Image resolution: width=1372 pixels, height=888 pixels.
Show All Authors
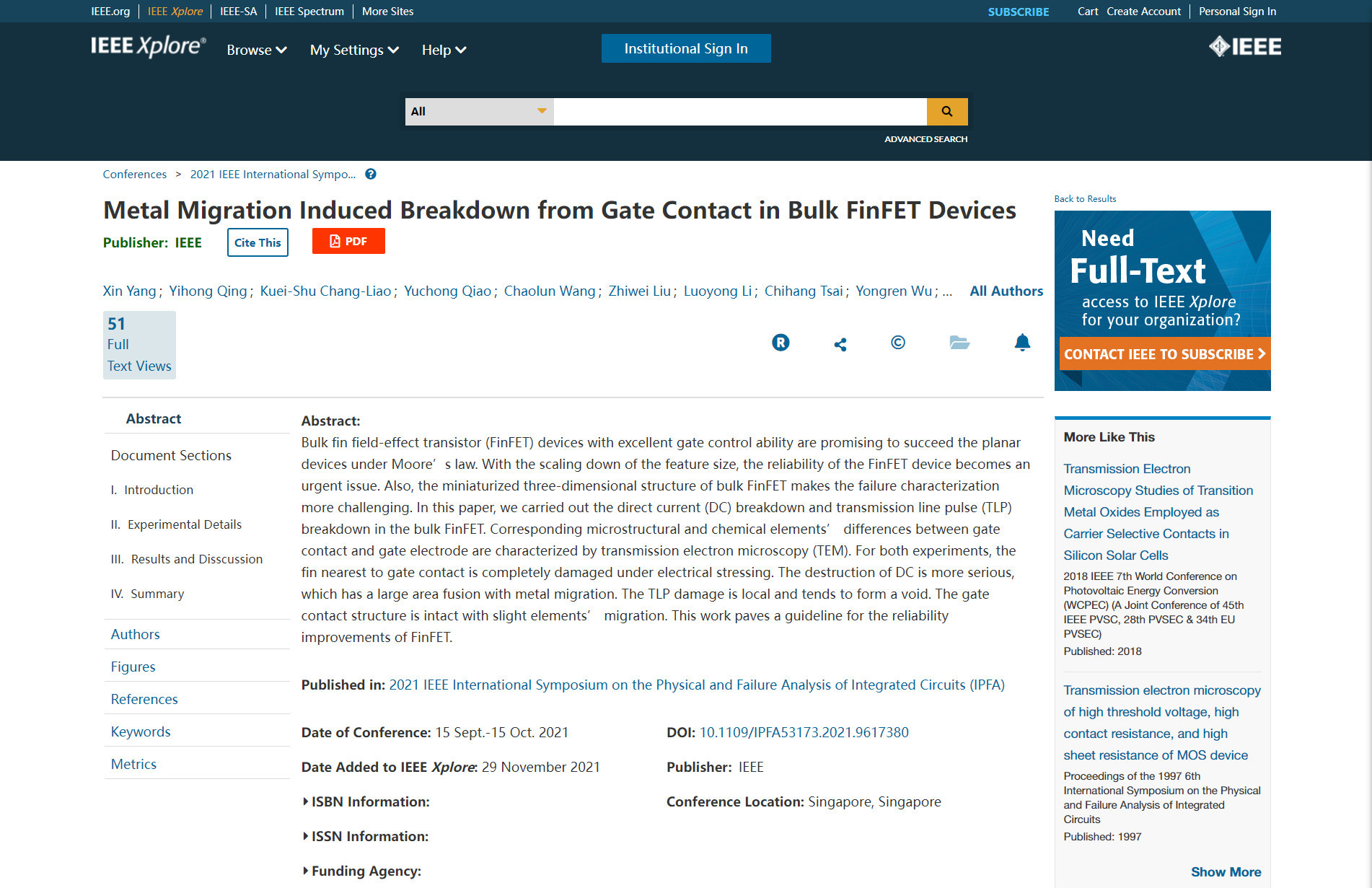click(x=1006, y=291)
